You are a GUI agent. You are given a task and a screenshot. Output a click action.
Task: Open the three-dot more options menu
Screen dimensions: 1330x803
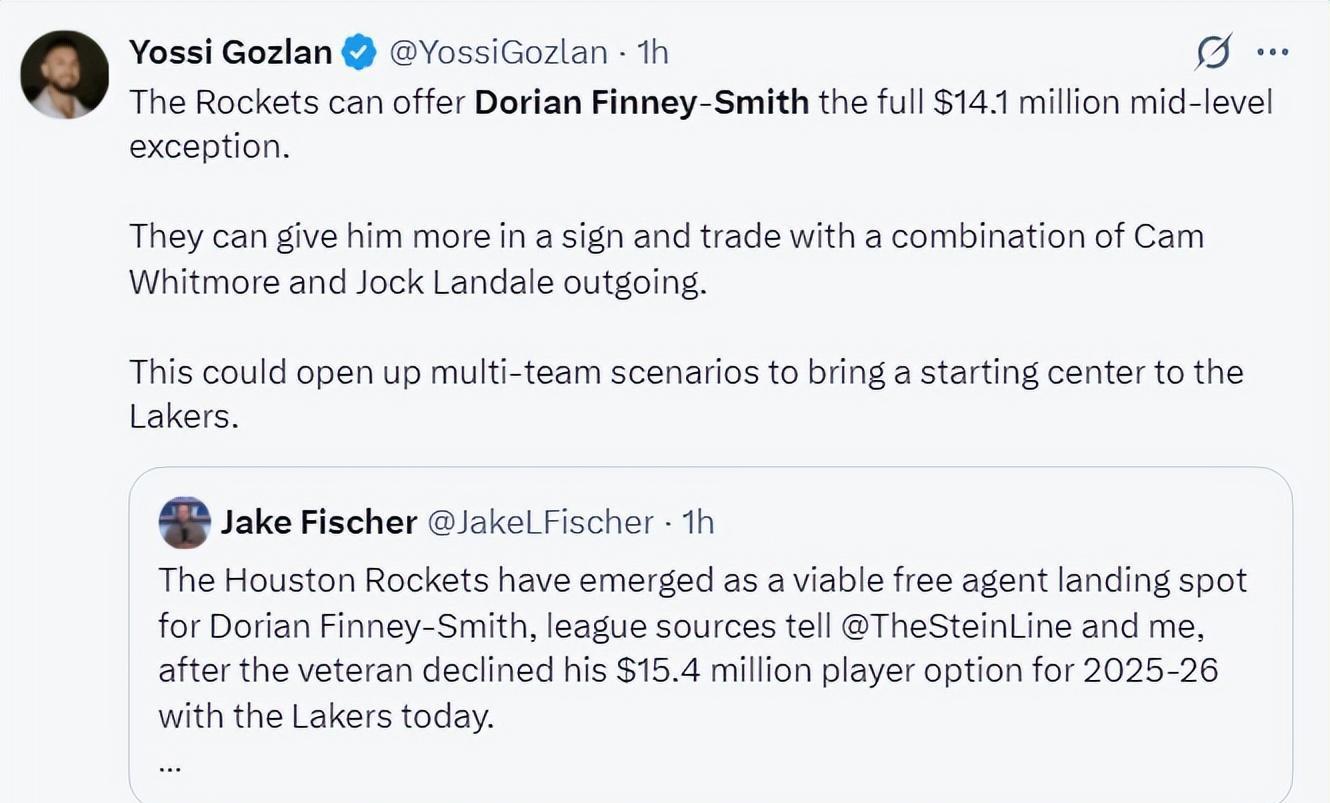[x=1272, y=53]
